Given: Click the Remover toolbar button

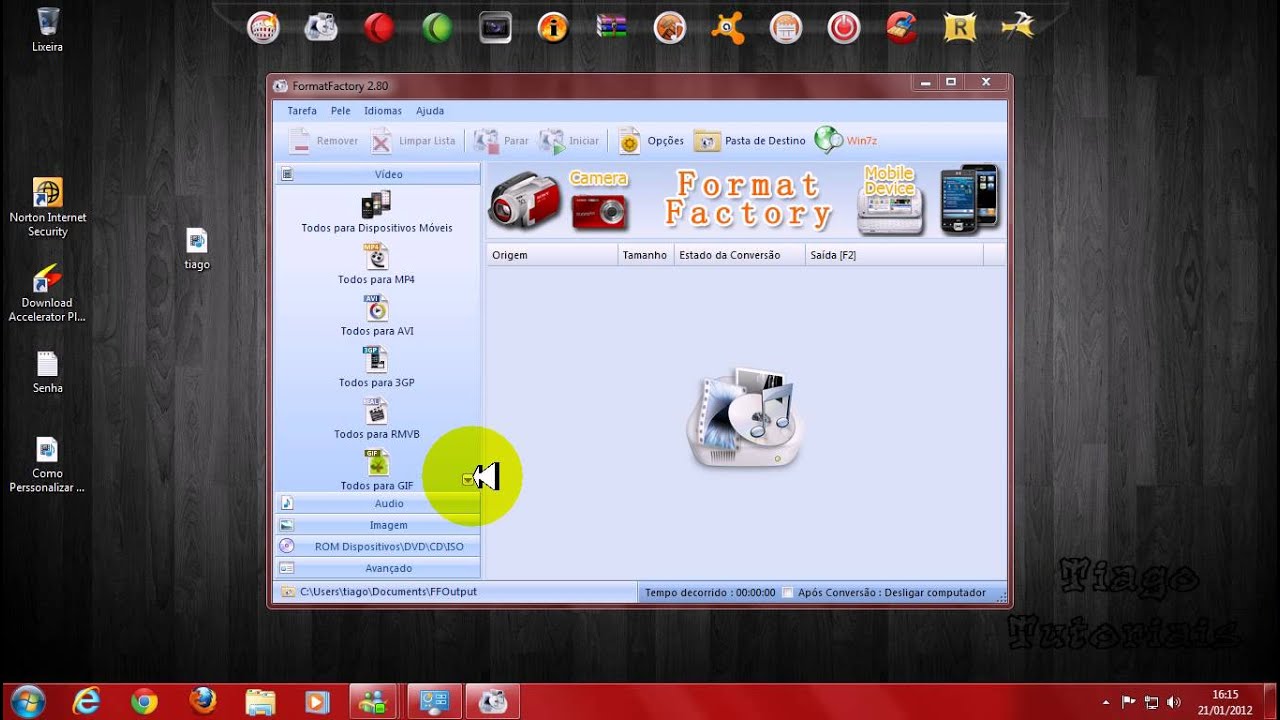Looking at the screenshot, I should point(323,141).
